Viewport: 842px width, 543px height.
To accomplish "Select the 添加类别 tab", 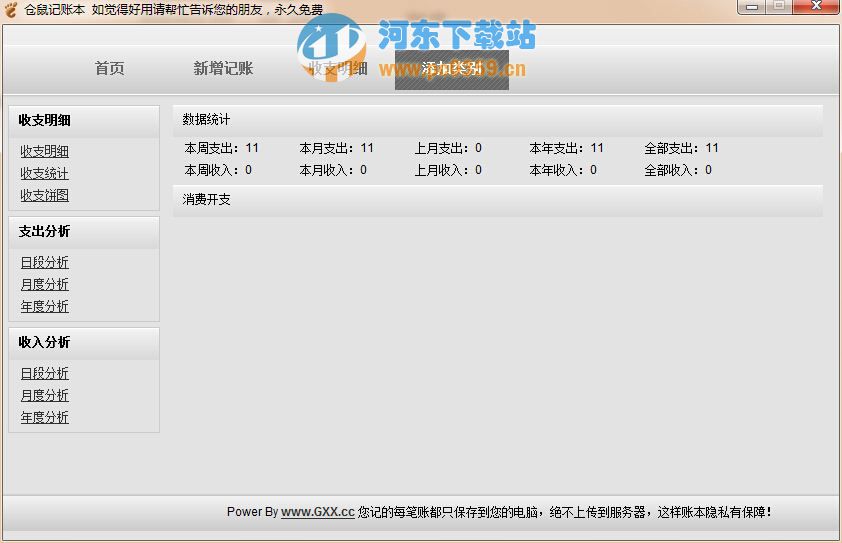I will (452, 70).
